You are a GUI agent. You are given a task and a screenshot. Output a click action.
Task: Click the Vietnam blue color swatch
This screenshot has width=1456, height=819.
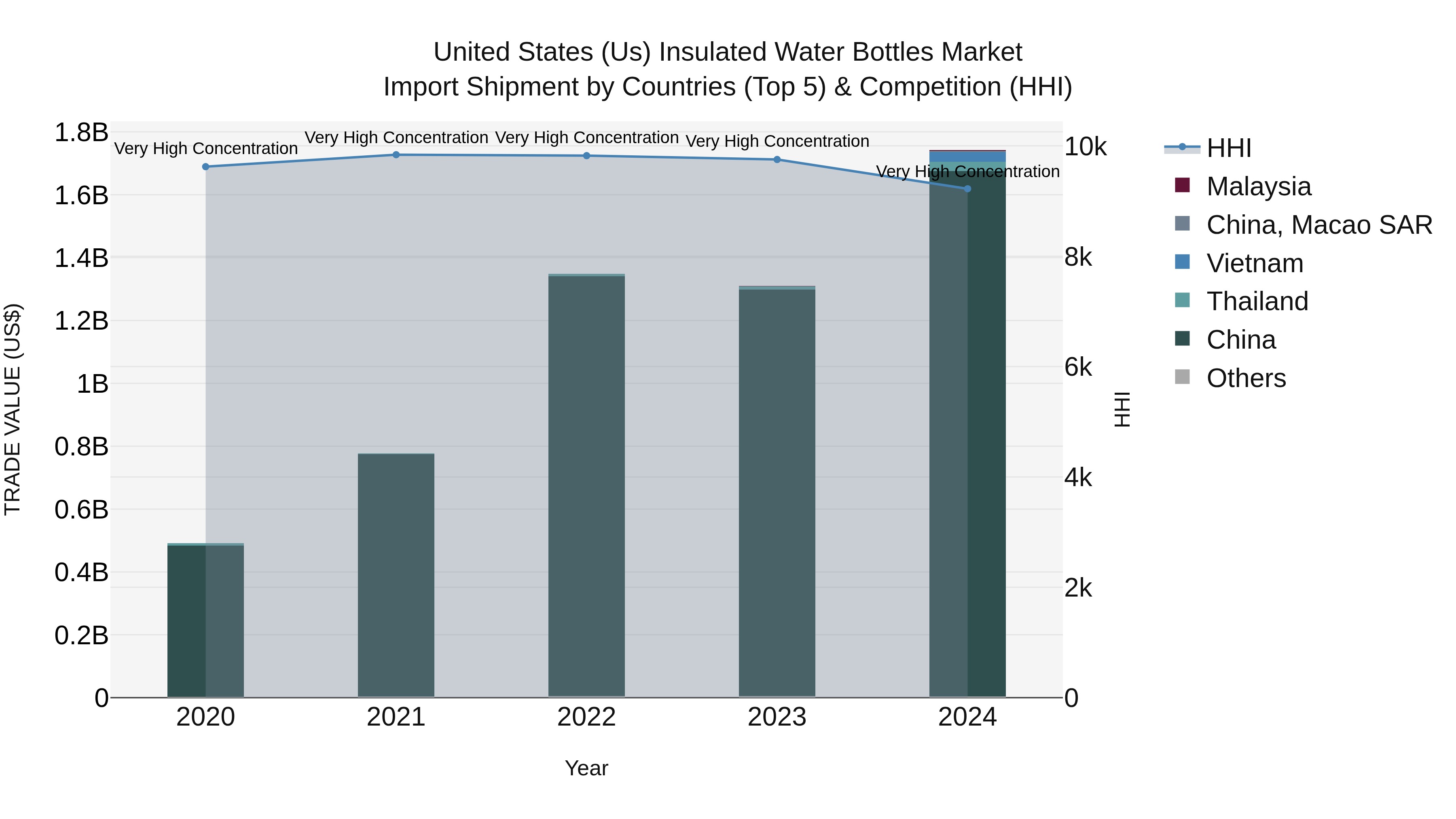(x=1182, y=262)
